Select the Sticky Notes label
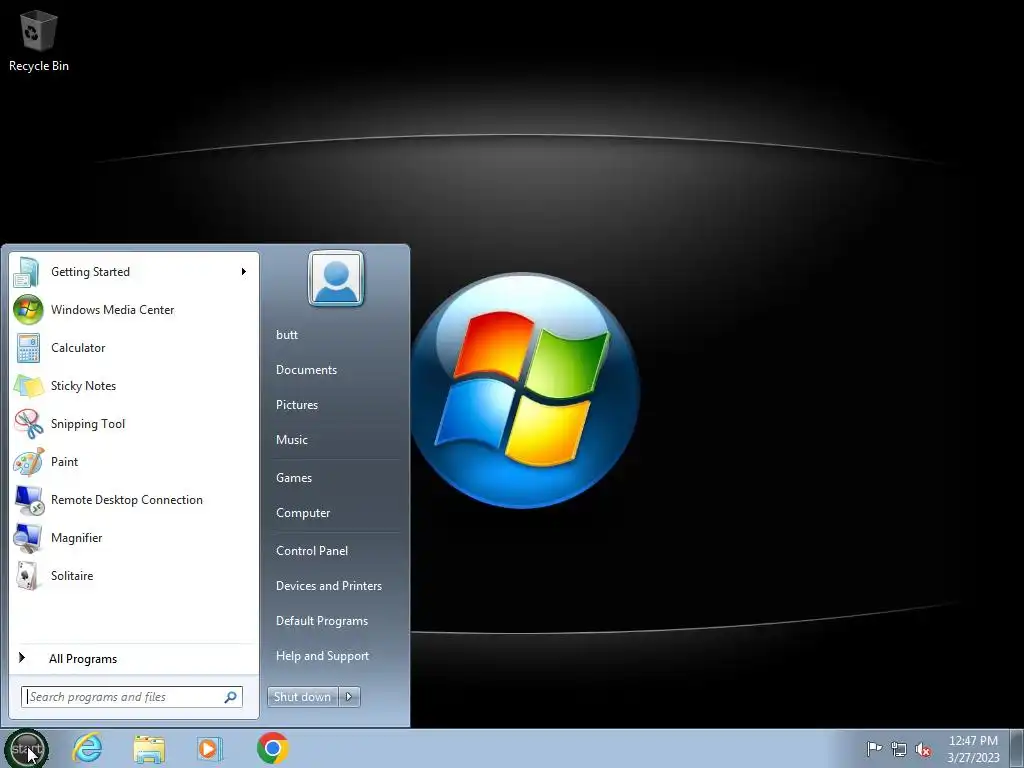The height and width of the screenshot is (768, 1024). (84, 386)
